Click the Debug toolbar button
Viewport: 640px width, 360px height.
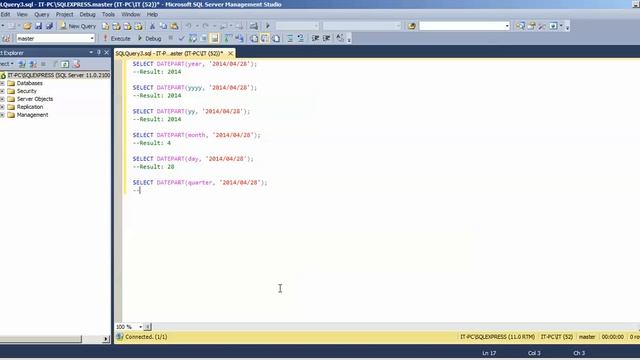[x=149, y=38]
